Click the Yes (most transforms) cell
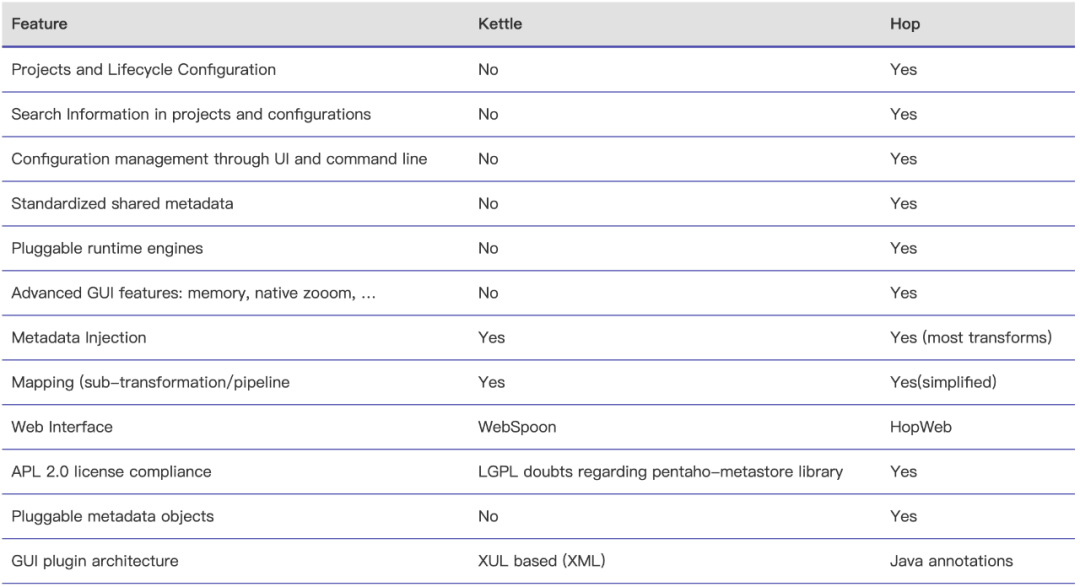Viewport: 1080px width, 587px height. click(970, 338)
